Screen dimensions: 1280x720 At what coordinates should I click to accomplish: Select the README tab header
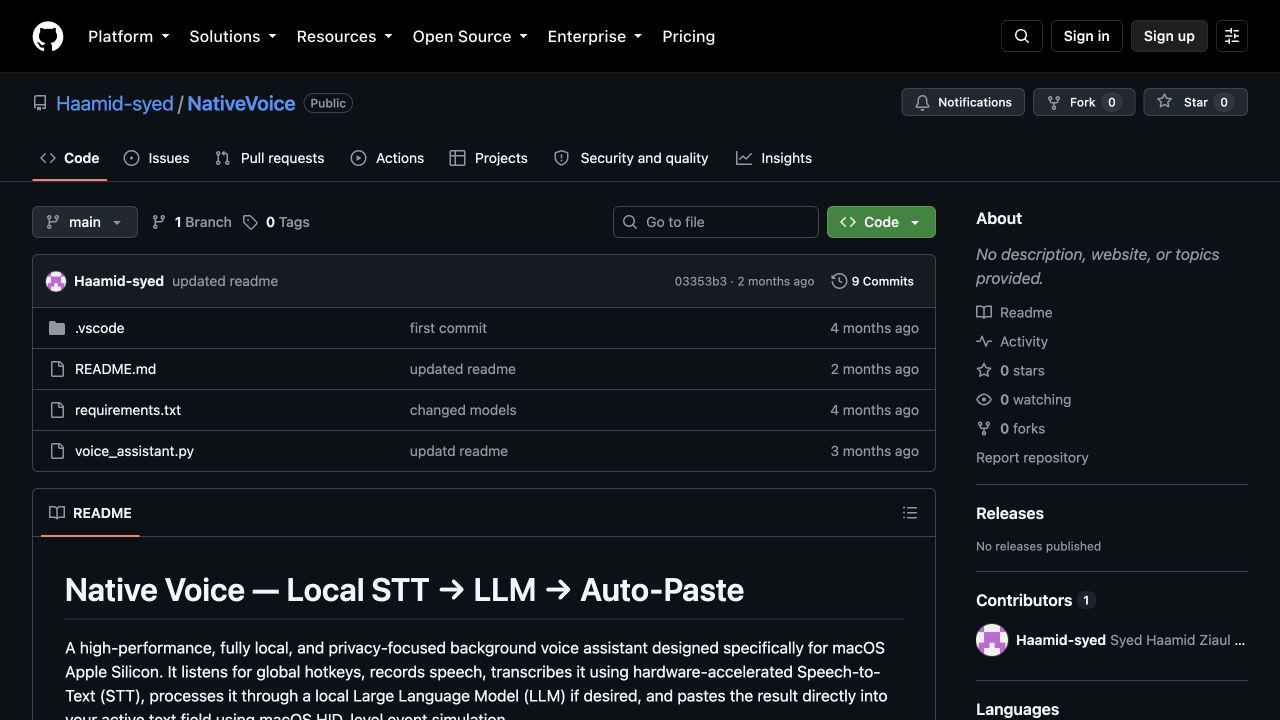pyautogui.click(x=90, y=513)
